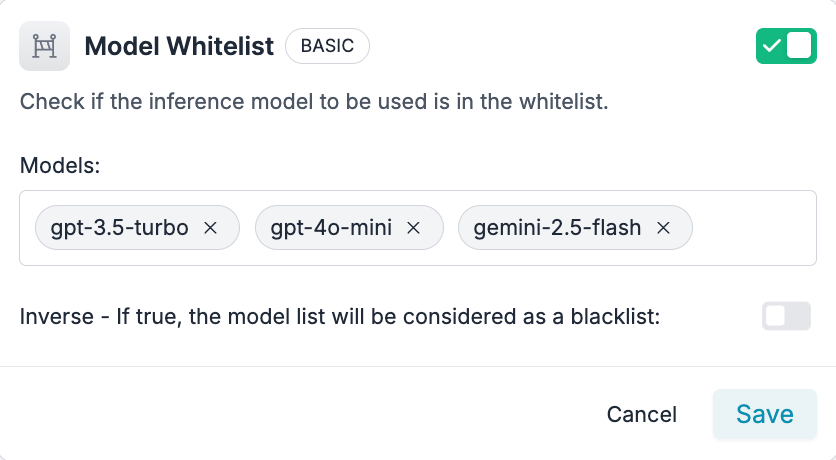This screenshot has width=836, height=460.
Task: Enable the Inverse blacklist toggle
Action: point(786,317)
